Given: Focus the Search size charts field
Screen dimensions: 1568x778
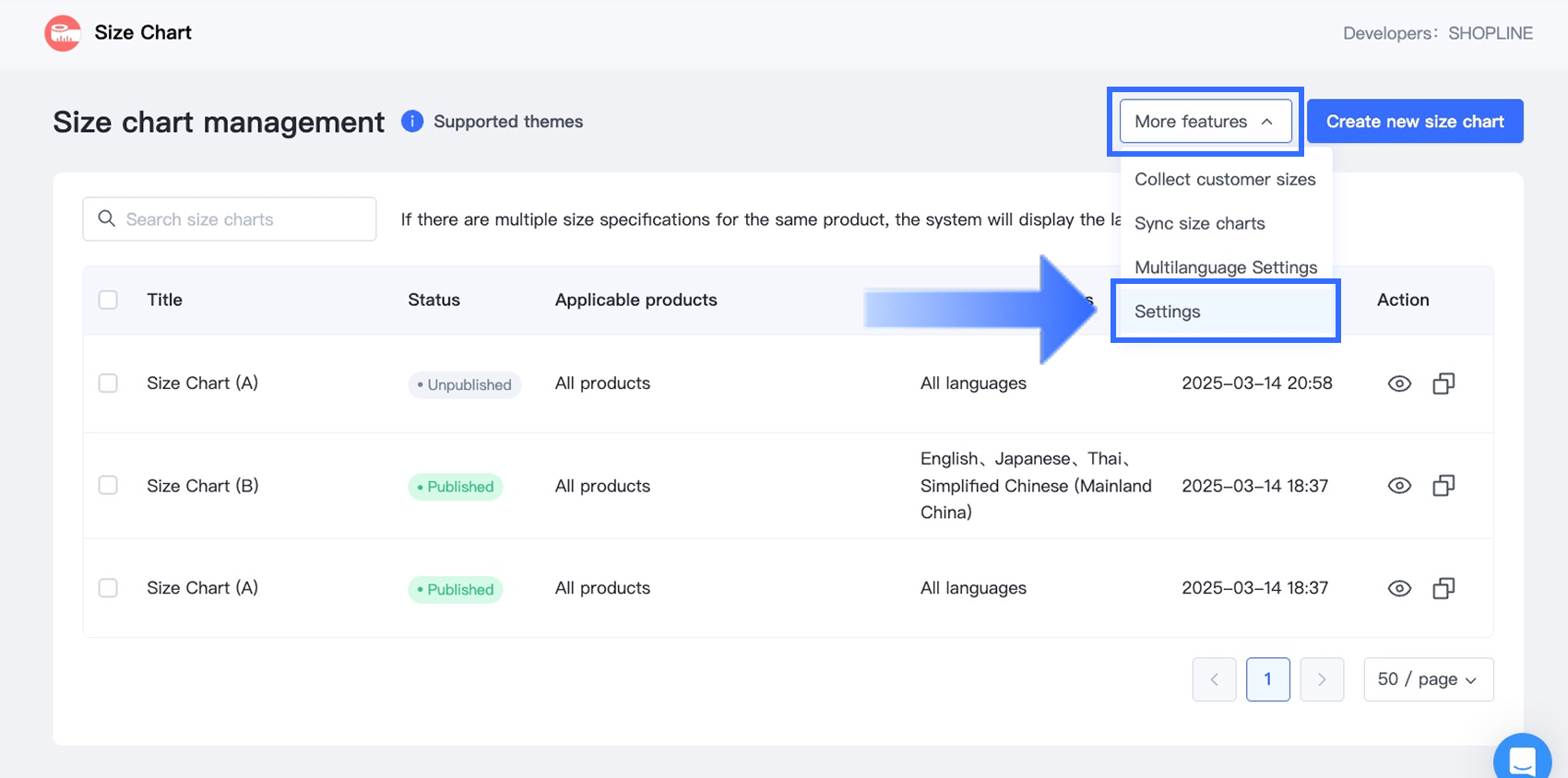Looking at the screenshot, I should coord(240,219).
